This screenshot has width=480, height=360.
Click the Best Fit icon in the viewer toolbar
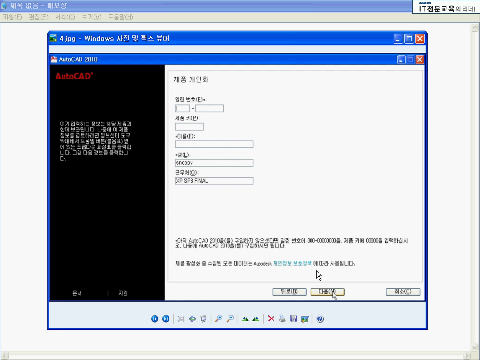click(181, 319)
